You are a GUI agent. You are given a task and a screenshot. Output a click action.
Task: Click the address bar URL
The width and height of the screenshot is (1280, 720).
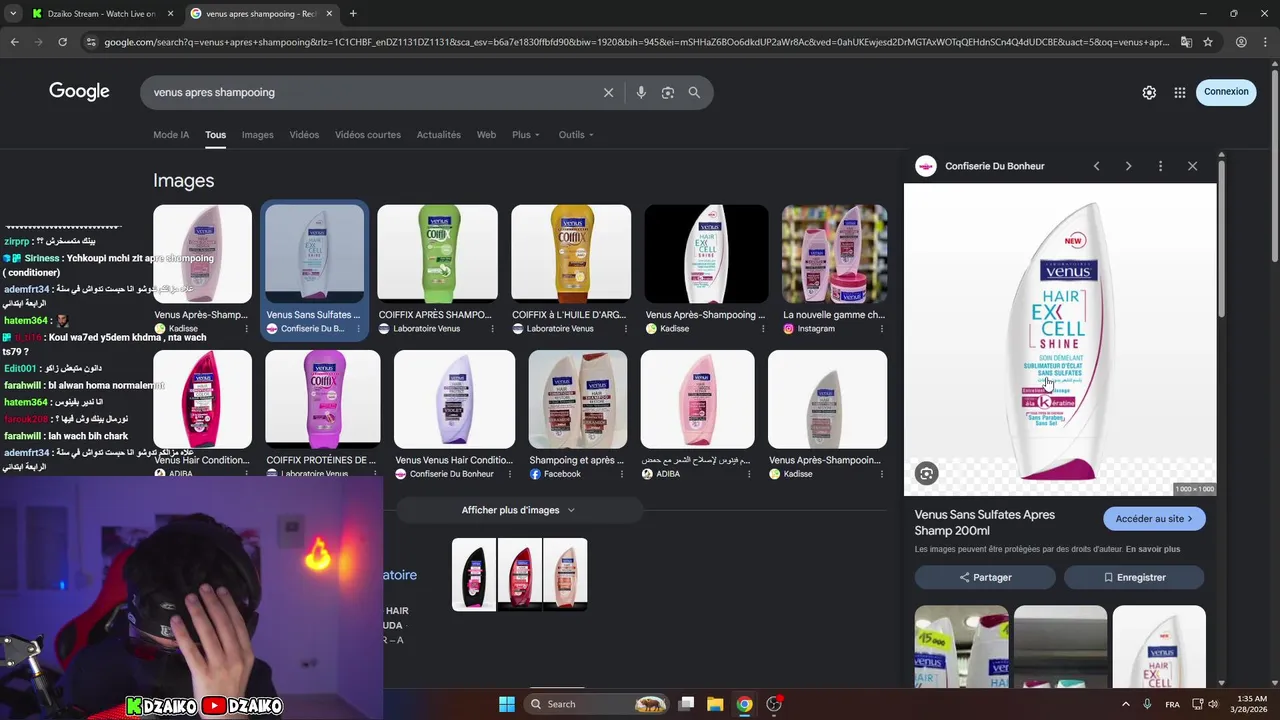(636, 42)
